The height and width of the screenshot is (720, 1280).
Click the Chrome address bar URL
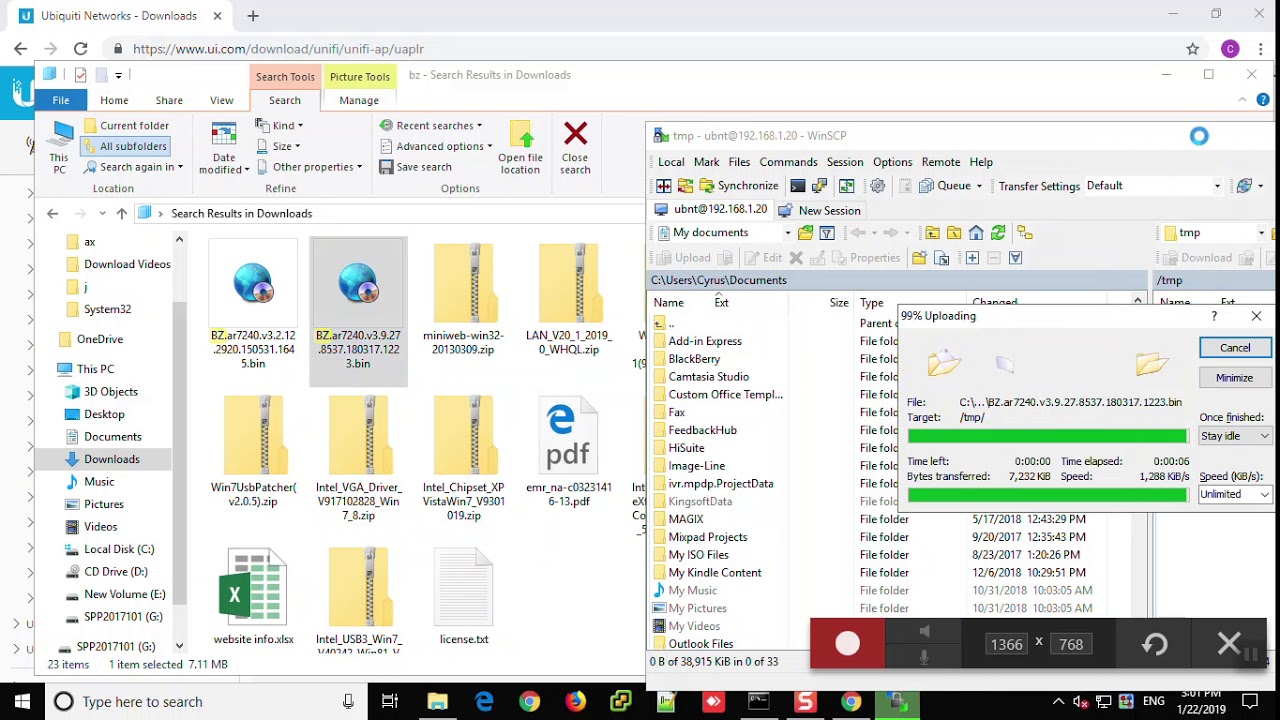(x=278, y=49)
